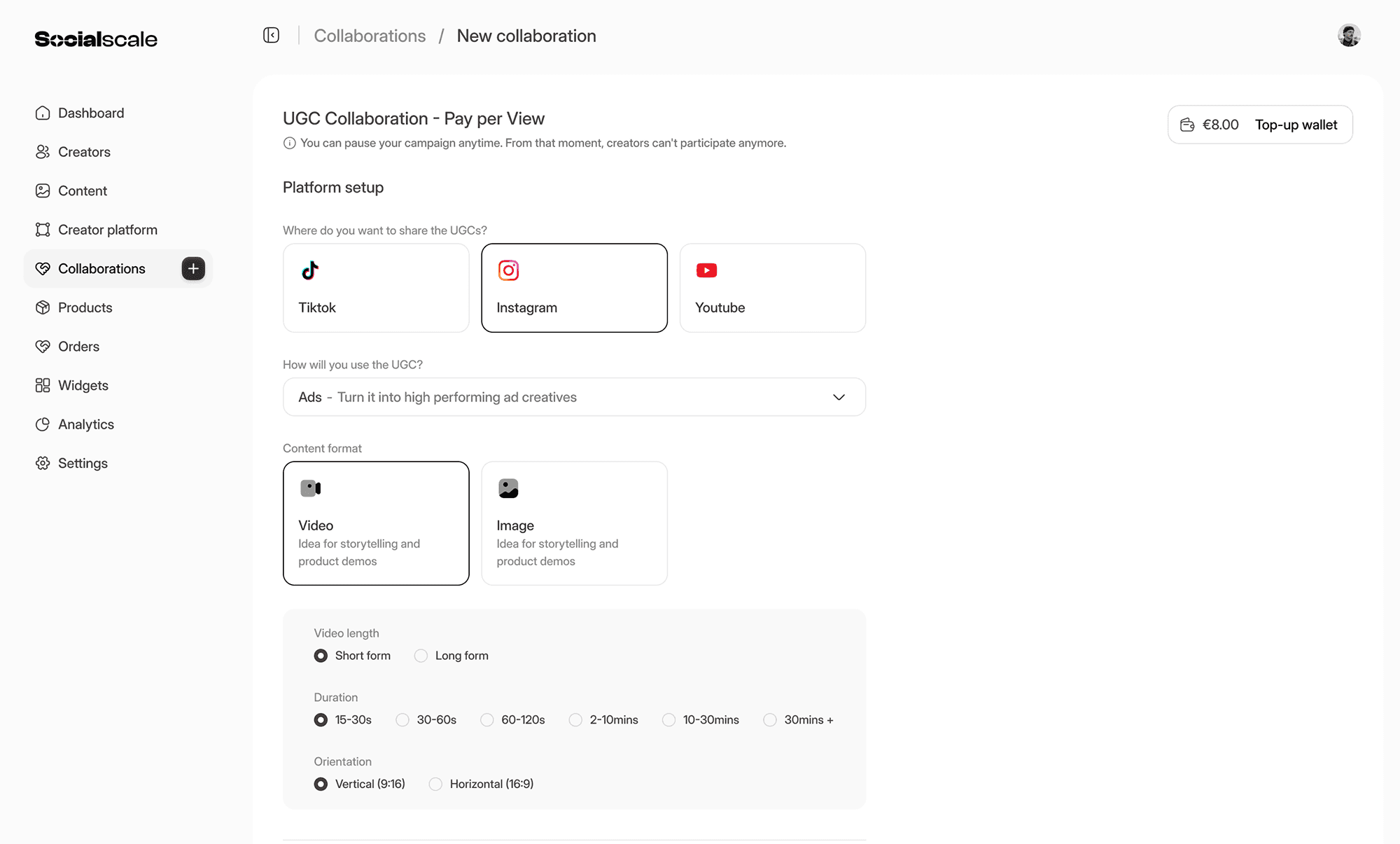Click the wallet balance icon
This screenshot has height=844, width=1400.
(x=1187, y=125)
